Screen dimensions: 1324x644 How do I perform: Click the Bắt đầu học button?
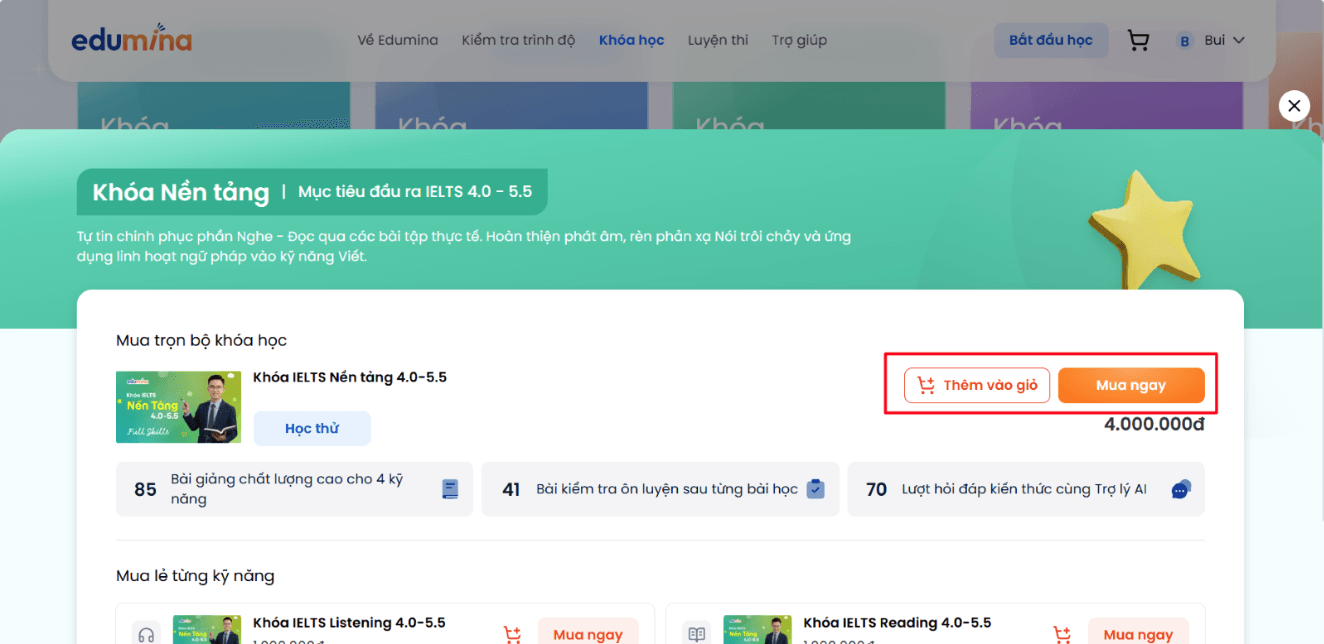(x=1051, y=40)
